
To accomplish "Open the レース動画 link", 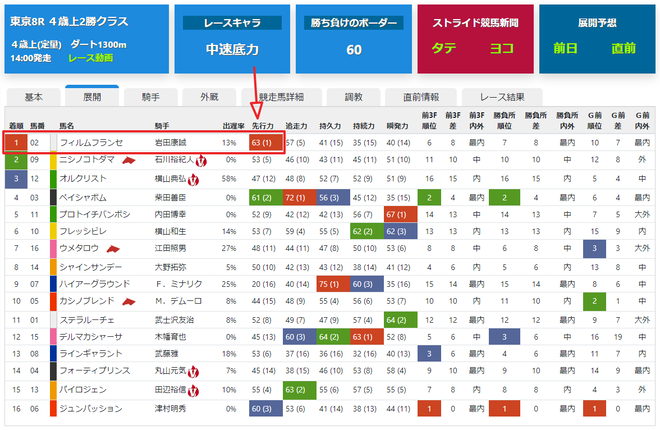I will 90,58.
